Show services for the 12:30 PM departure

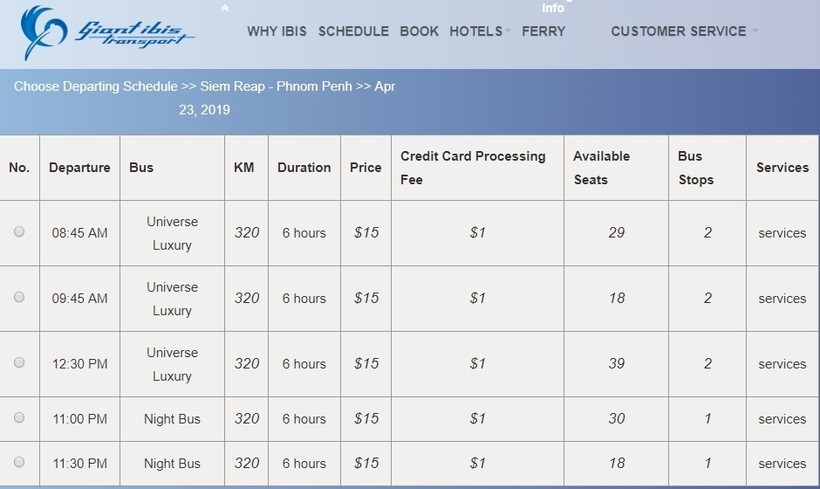click(x=781, y=364)
